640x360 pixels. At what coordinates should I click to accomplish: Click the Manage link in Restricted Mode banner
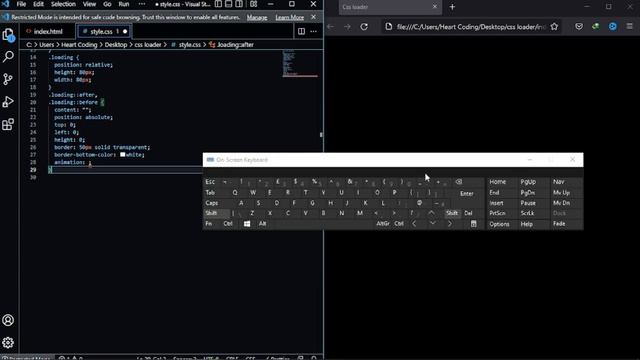(x=257, y=17)
